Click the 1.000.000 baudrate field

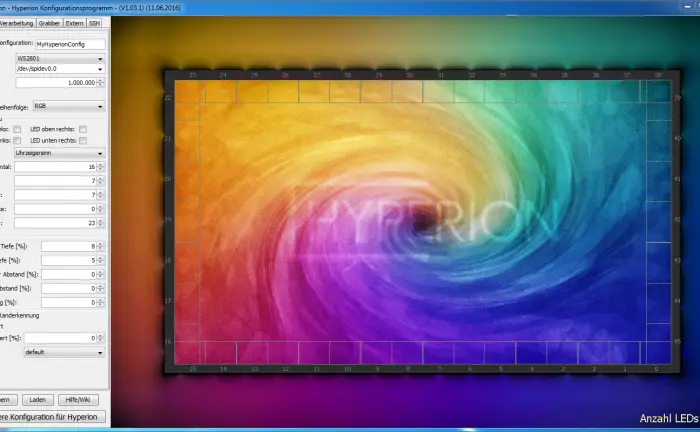(56, 83)
